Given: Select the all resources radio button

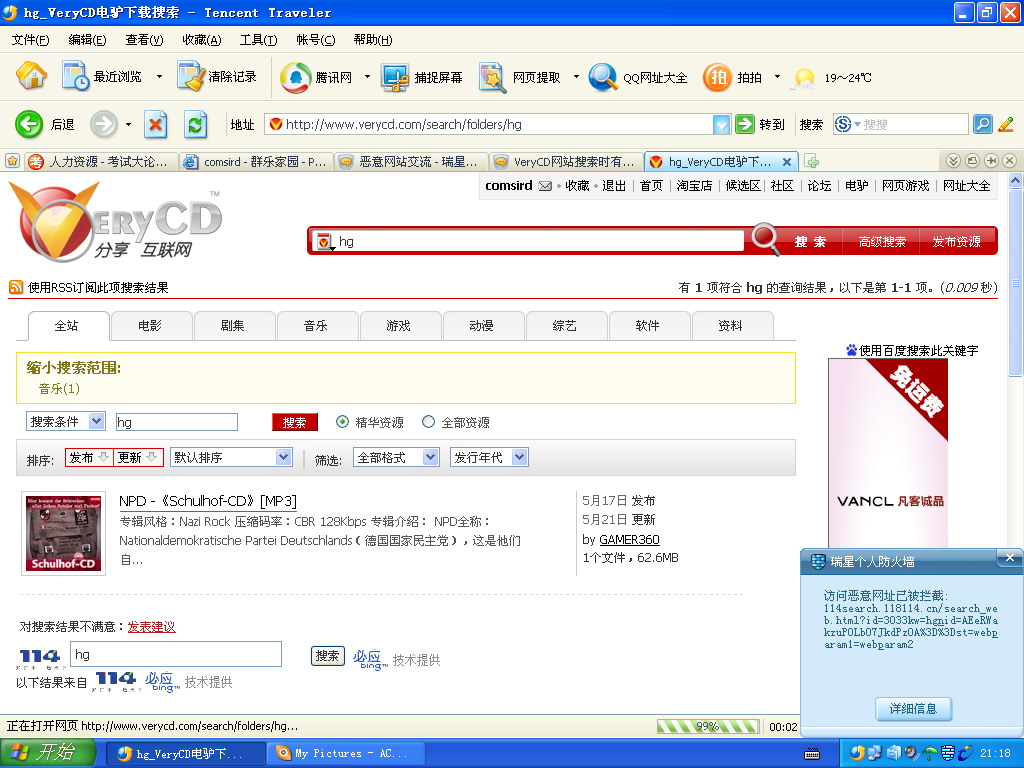Looking at the screenshot, I should click(x=428, y=422).
